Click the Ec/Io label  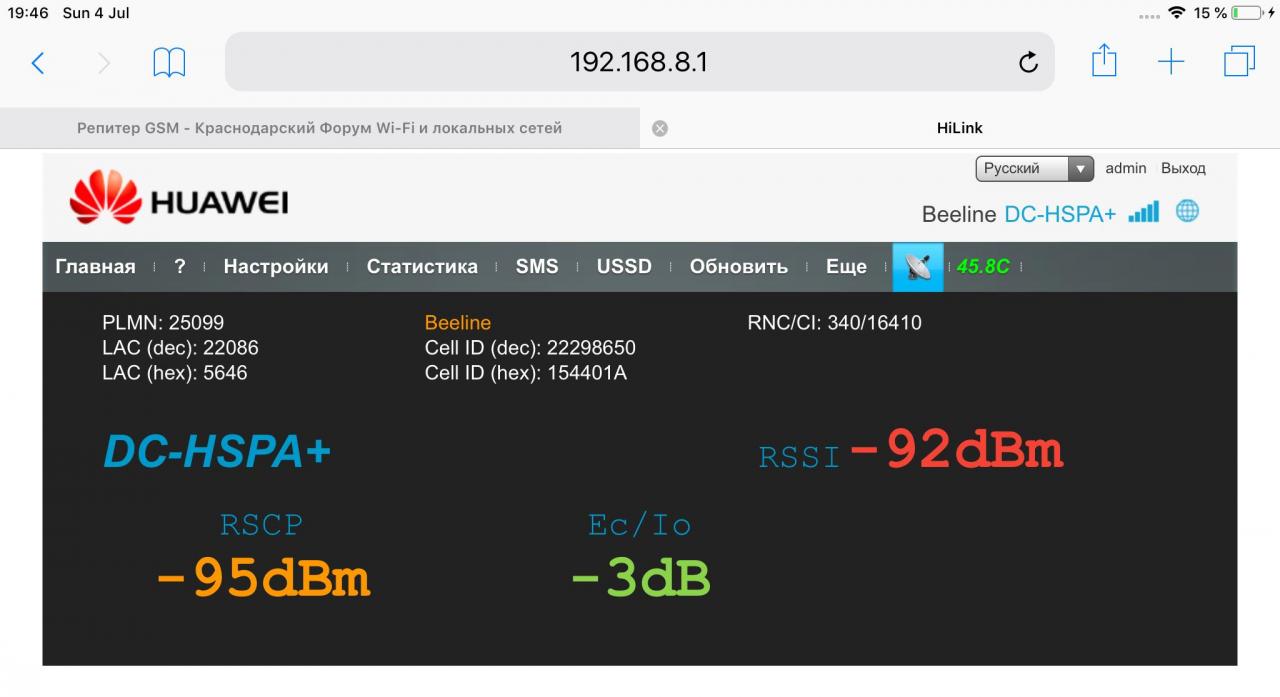tap(640, 524)
